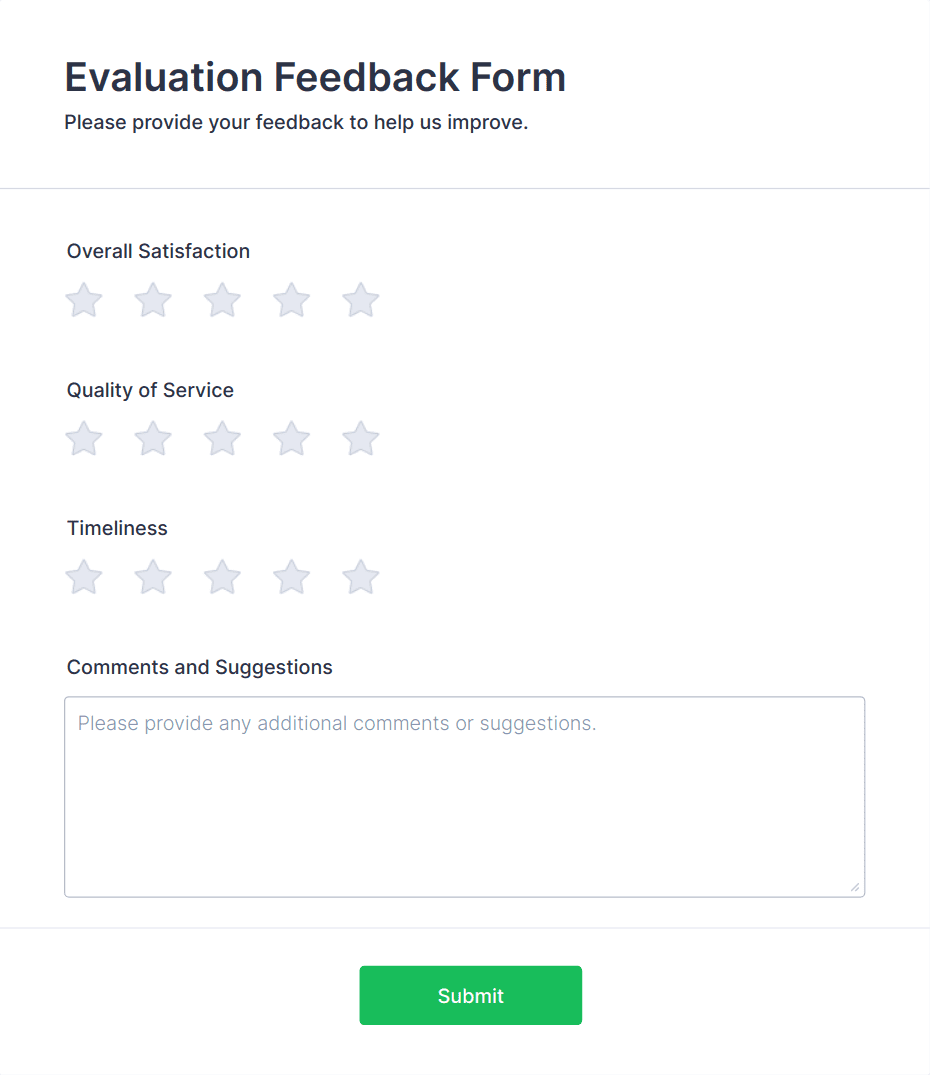Click the Overall Satisfaction label
Screen dimensions: 930x1075
coord(158,251)
